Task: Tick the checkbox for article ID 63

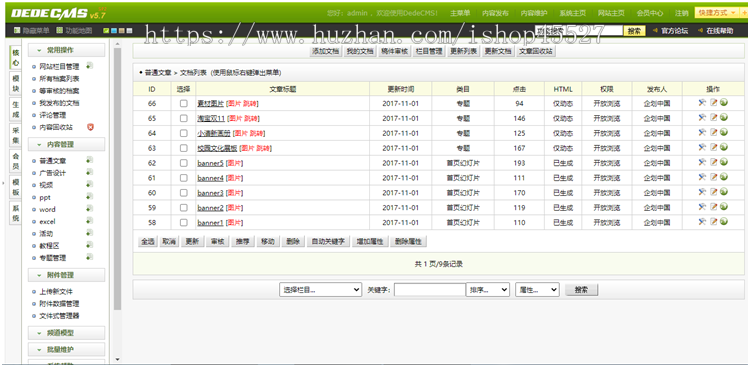Action: click(184, 148)
